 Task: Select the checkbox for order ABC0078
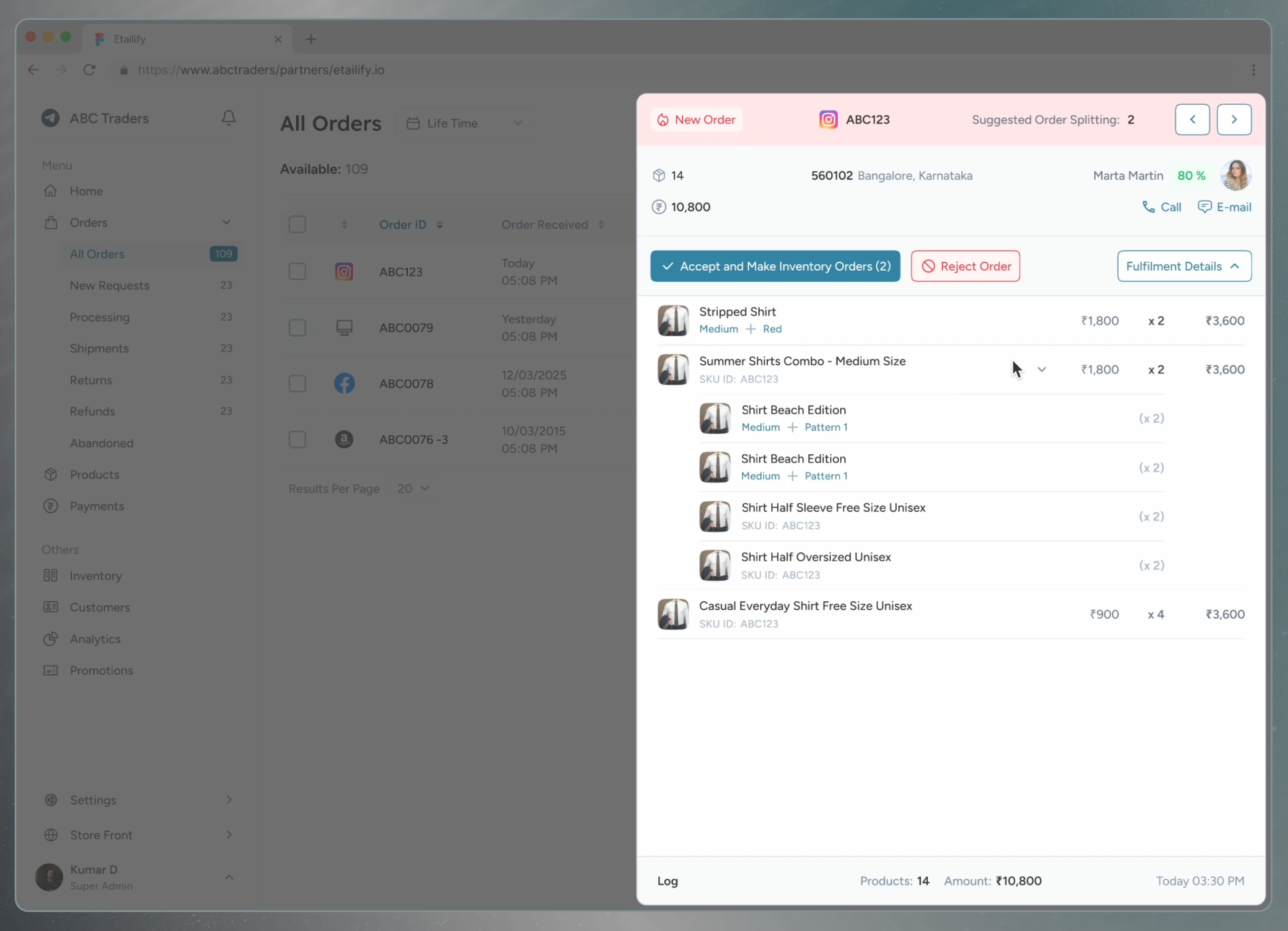297,384
